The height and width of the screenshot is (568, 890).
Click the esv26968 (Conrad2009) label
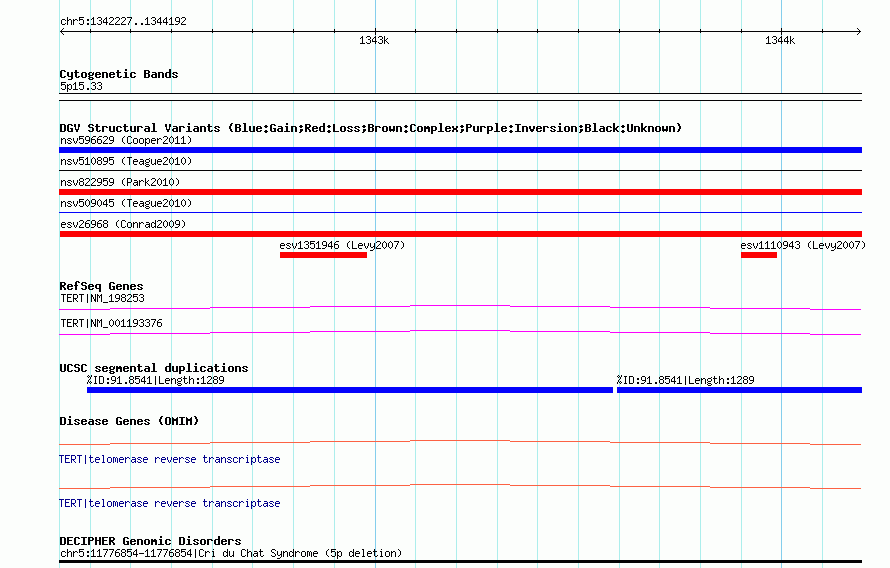(x=123, y=224)
